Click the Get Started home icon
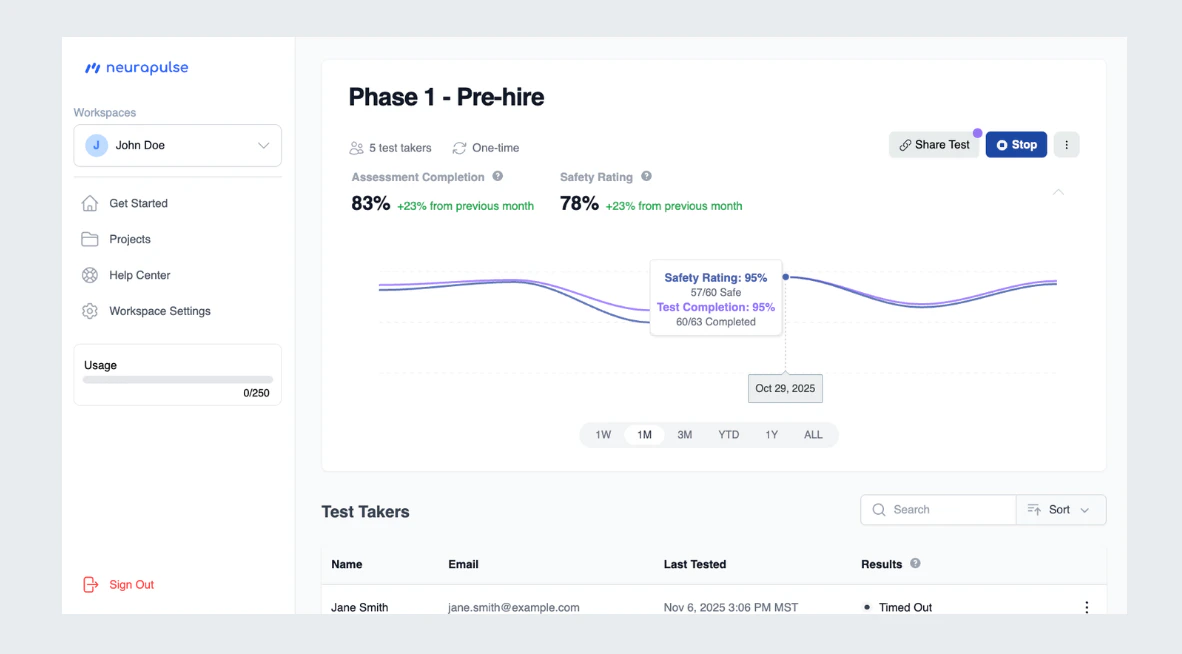 tap(90, 203)
